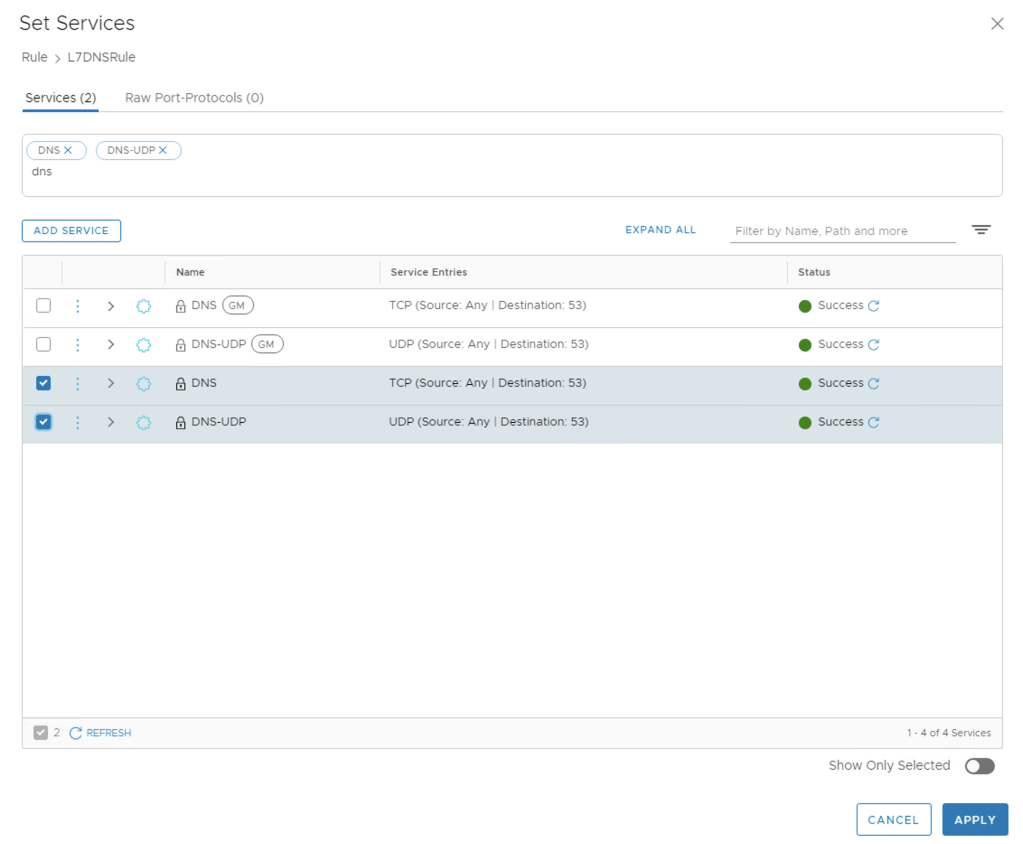Click the Add Service button
Screen dimensions: 1023x844
click(71, 231)
